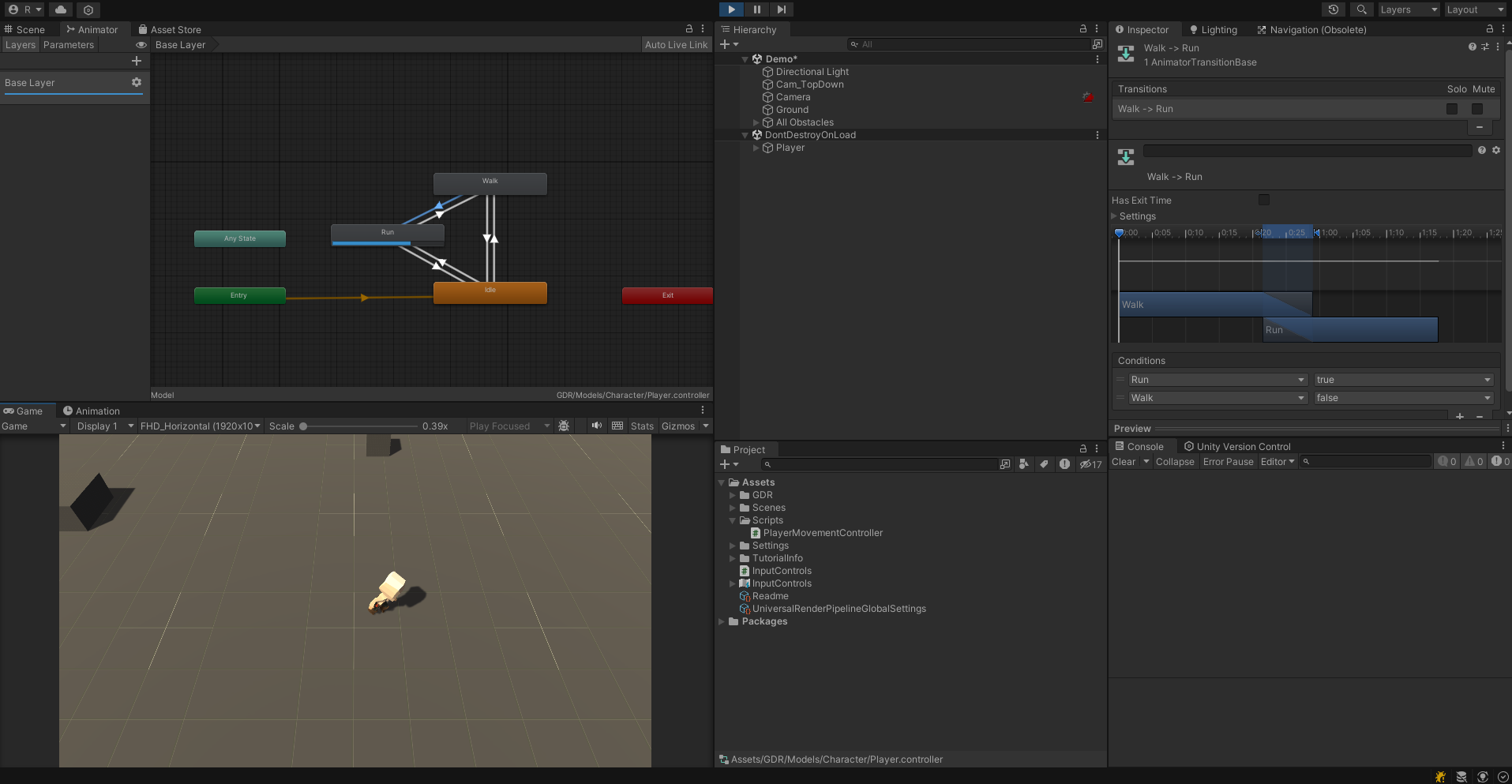Switch to the Animation tab
The image size is (1512, 784).
(x=92, y=411)
